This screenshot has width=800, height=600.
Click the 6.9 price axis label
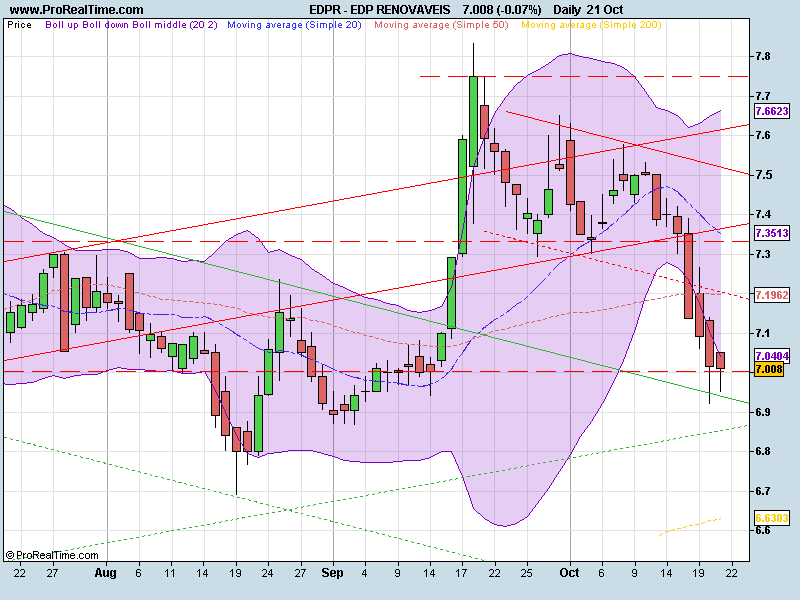pyautogui.click(x=763, y=412)
